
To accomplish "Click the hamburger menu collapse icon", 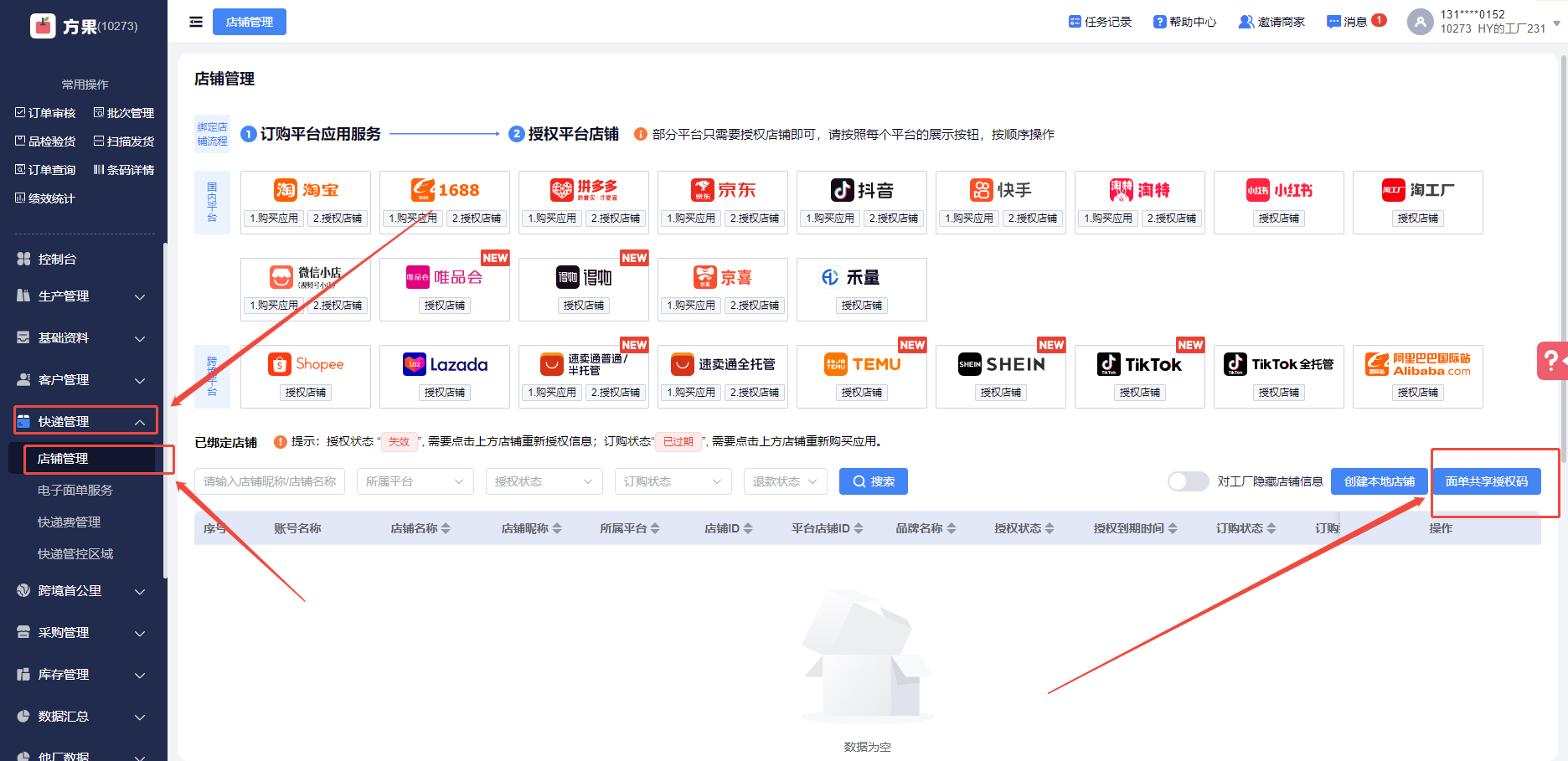I will pyautogui.click(x=196, y=22).
